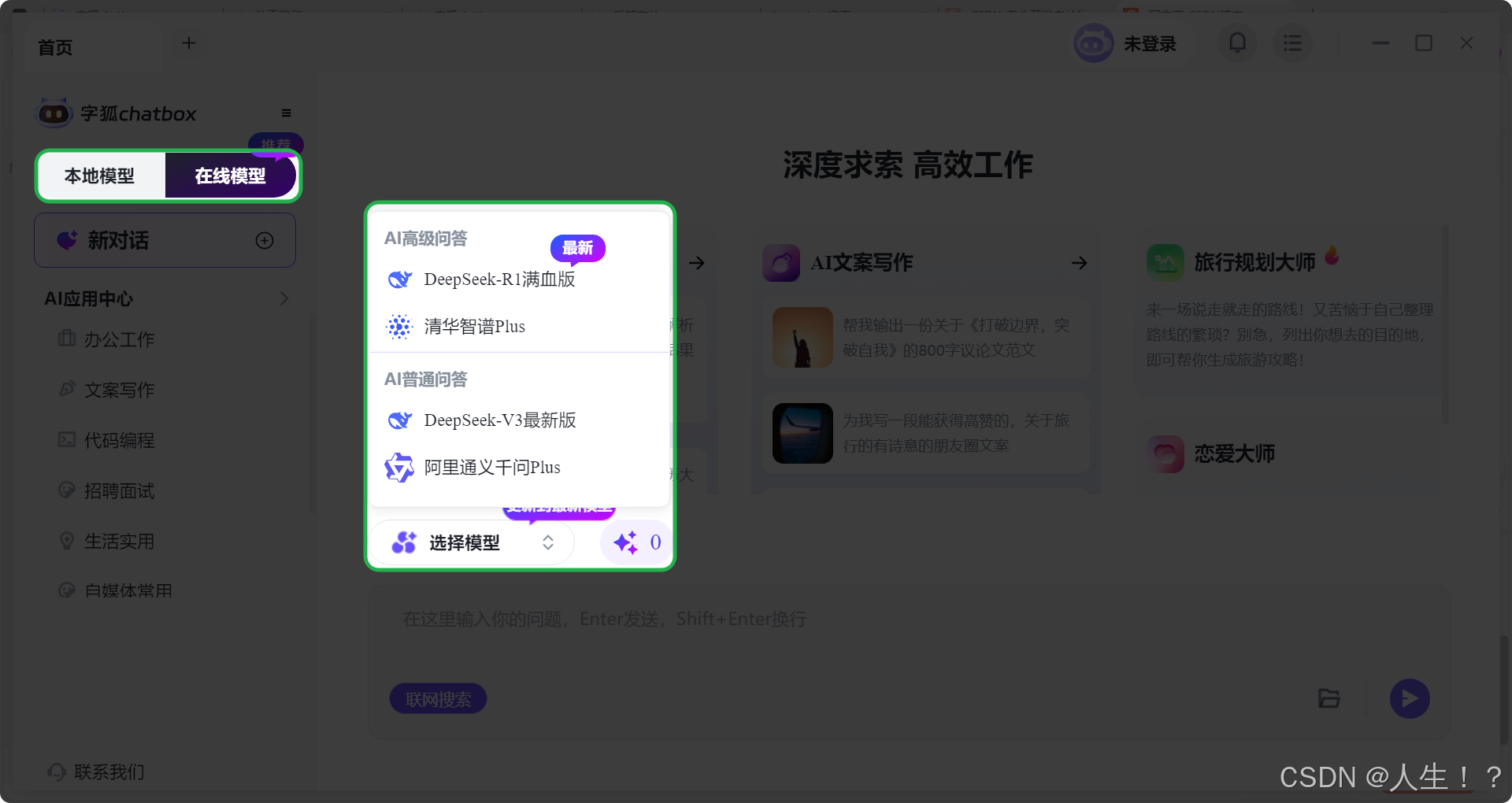Open the 选择模型 dropdown

point(472,542)
